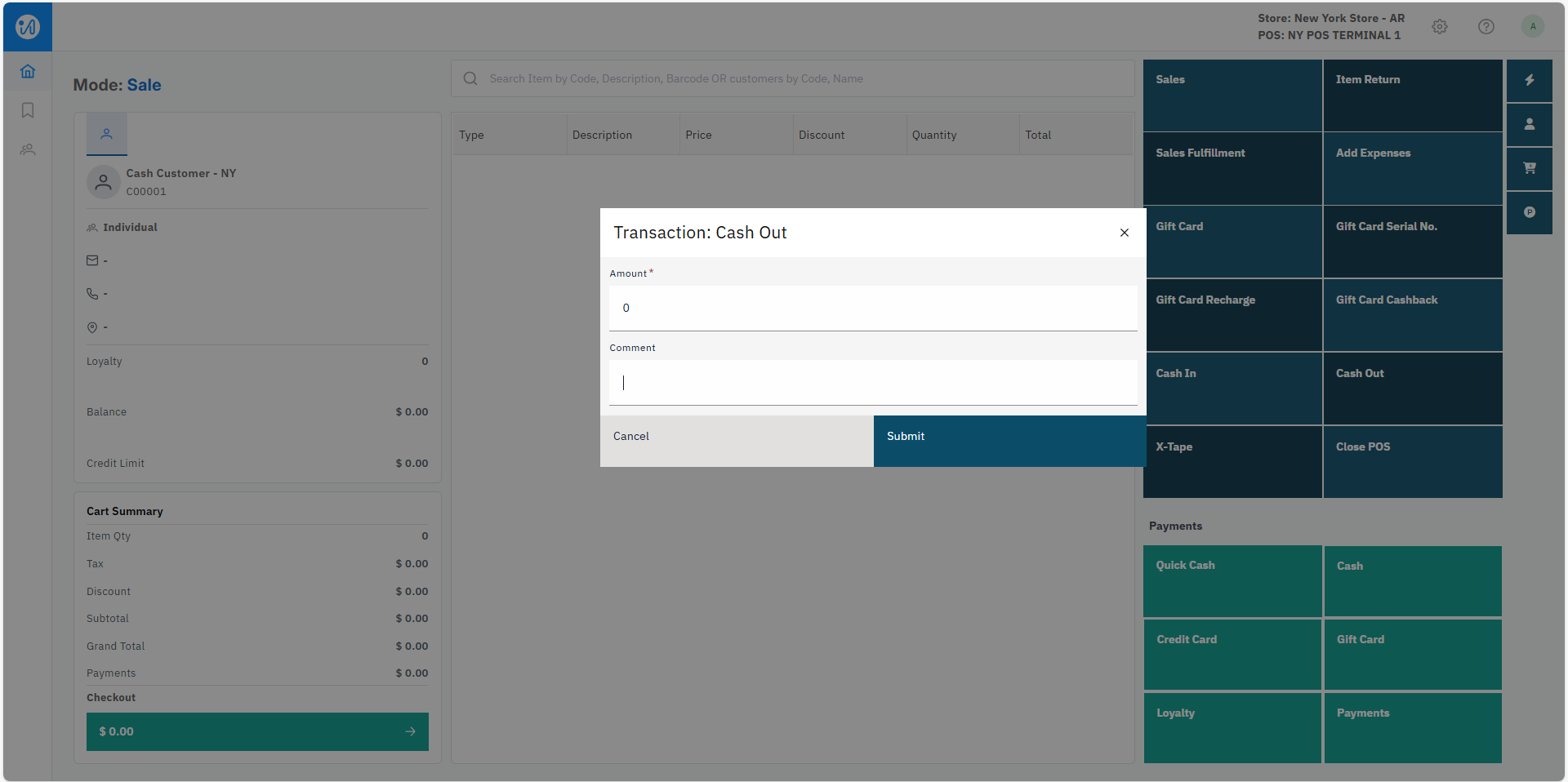Click the Amount input field

[872, 308]
